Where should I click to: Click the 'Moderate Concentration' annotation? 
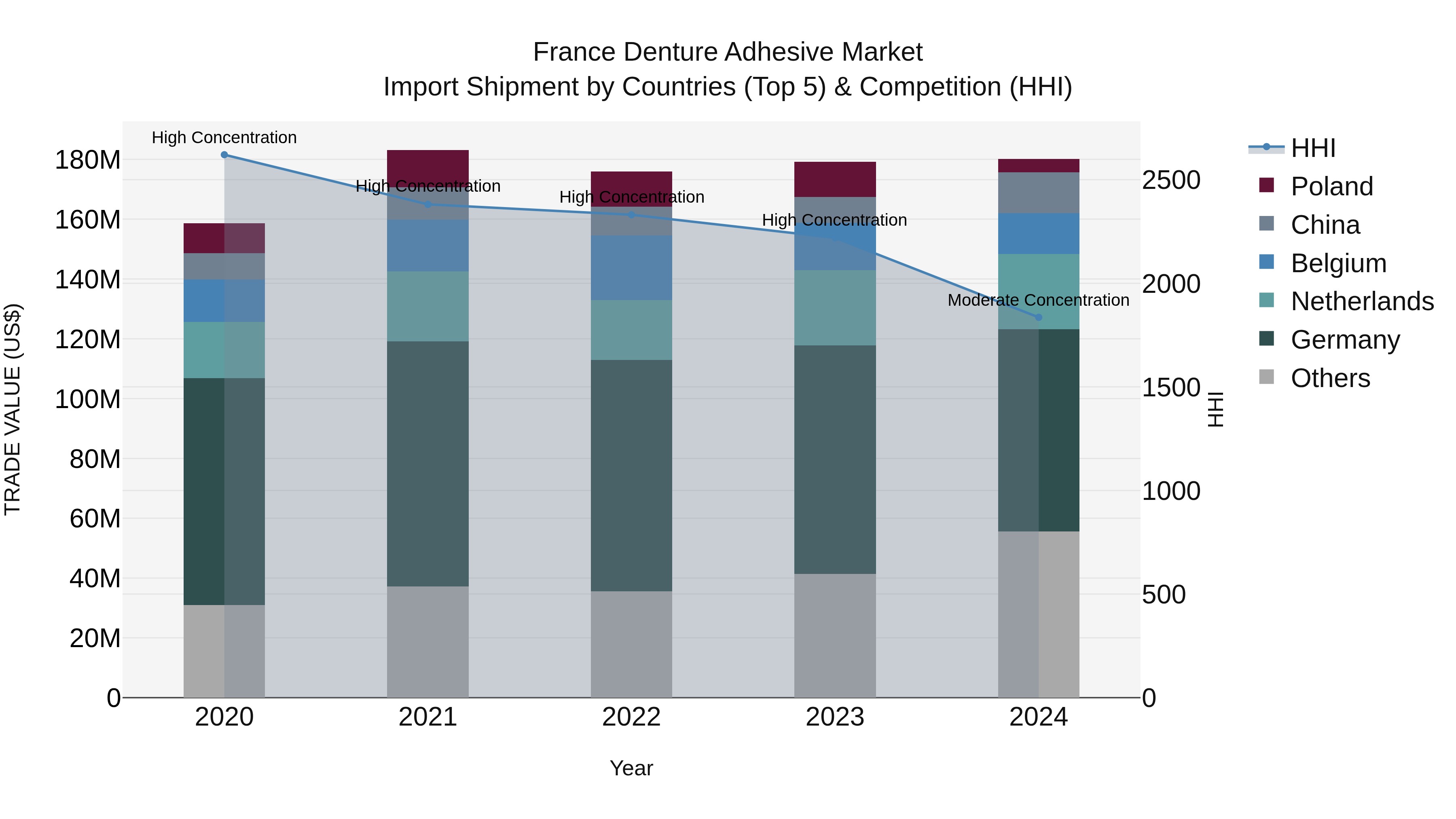1038,300
